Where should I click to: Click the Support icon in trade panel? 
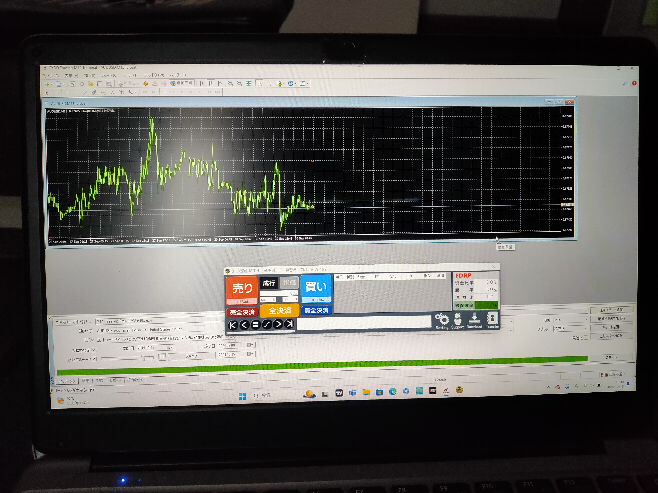(458, 319)
